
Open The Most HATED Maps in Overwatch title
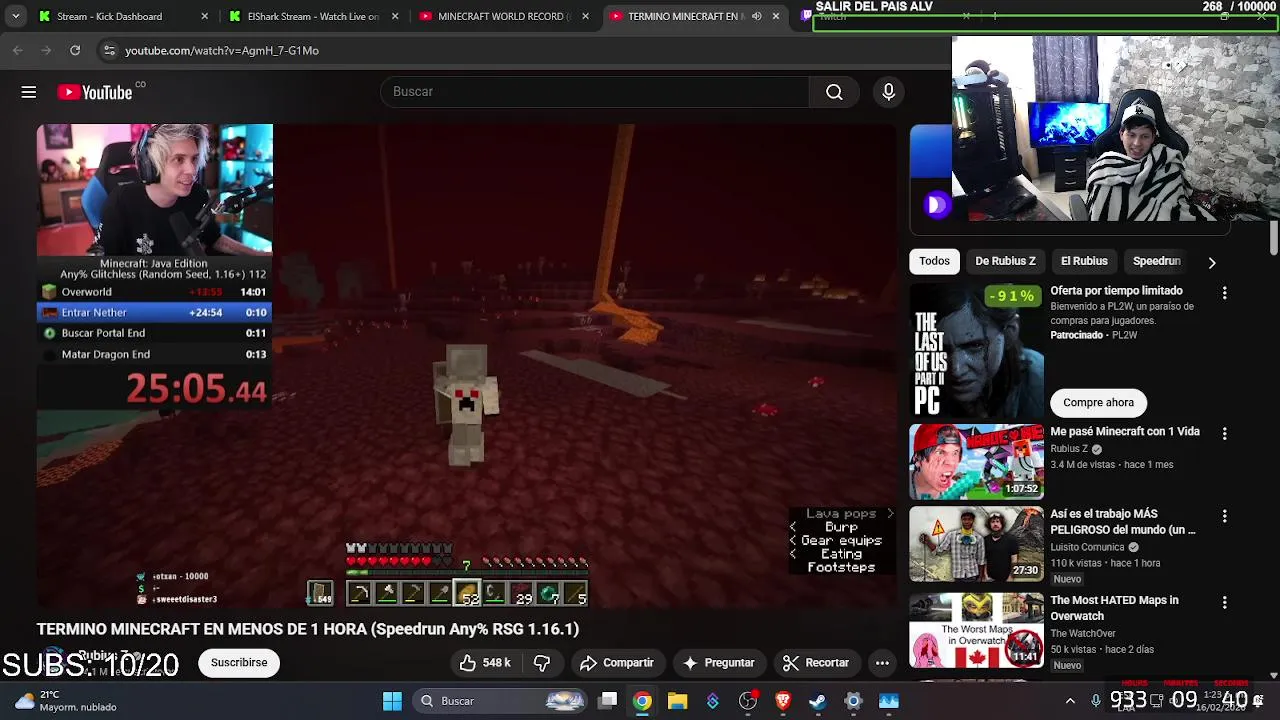coord(1114,608)
